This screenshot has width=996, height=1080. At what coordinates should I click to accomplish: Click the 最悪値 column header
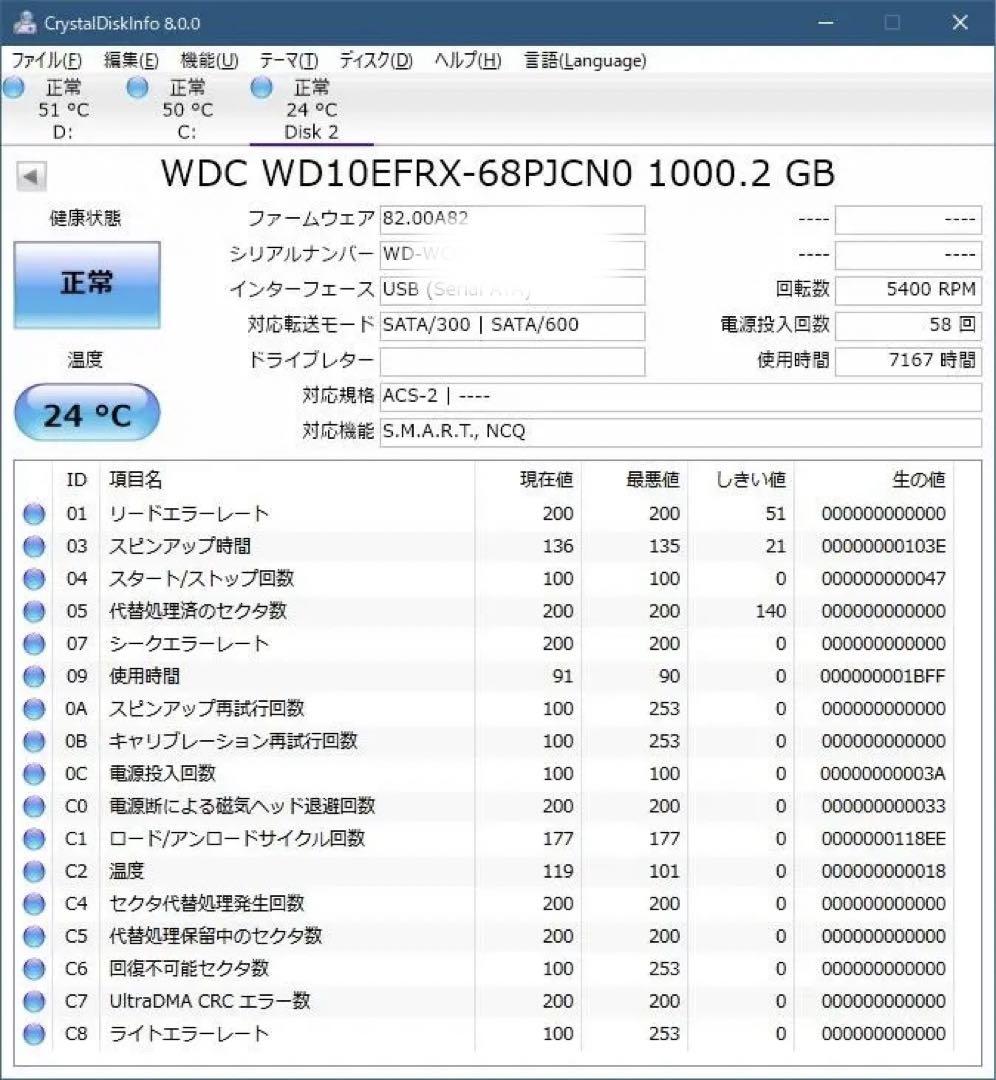coord(652,479)
